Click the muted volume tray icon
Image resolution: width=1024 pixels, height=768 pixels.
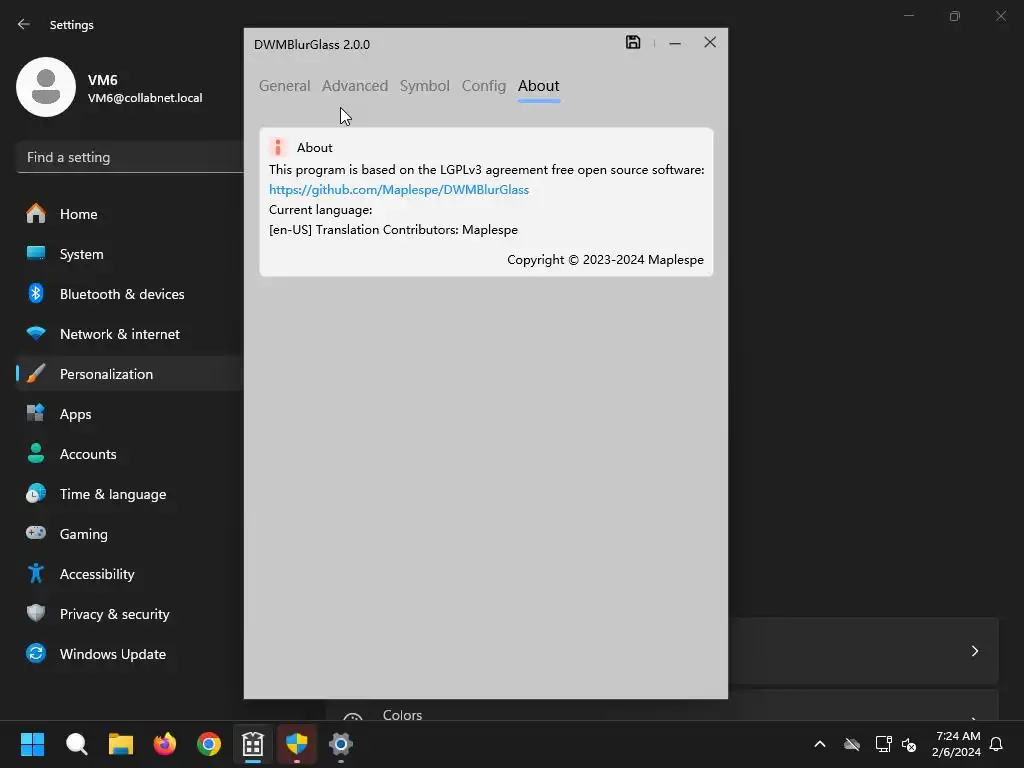[x=908, y=744]
